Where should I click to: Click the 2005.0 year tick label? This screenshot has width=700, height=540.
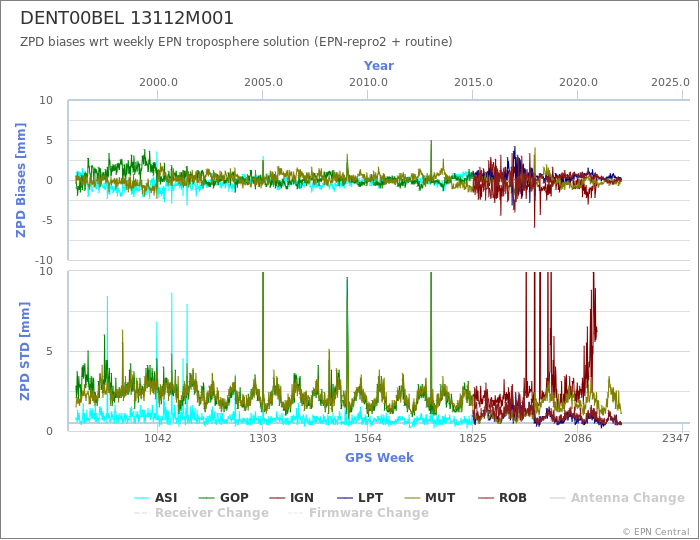tap(263, 83)
